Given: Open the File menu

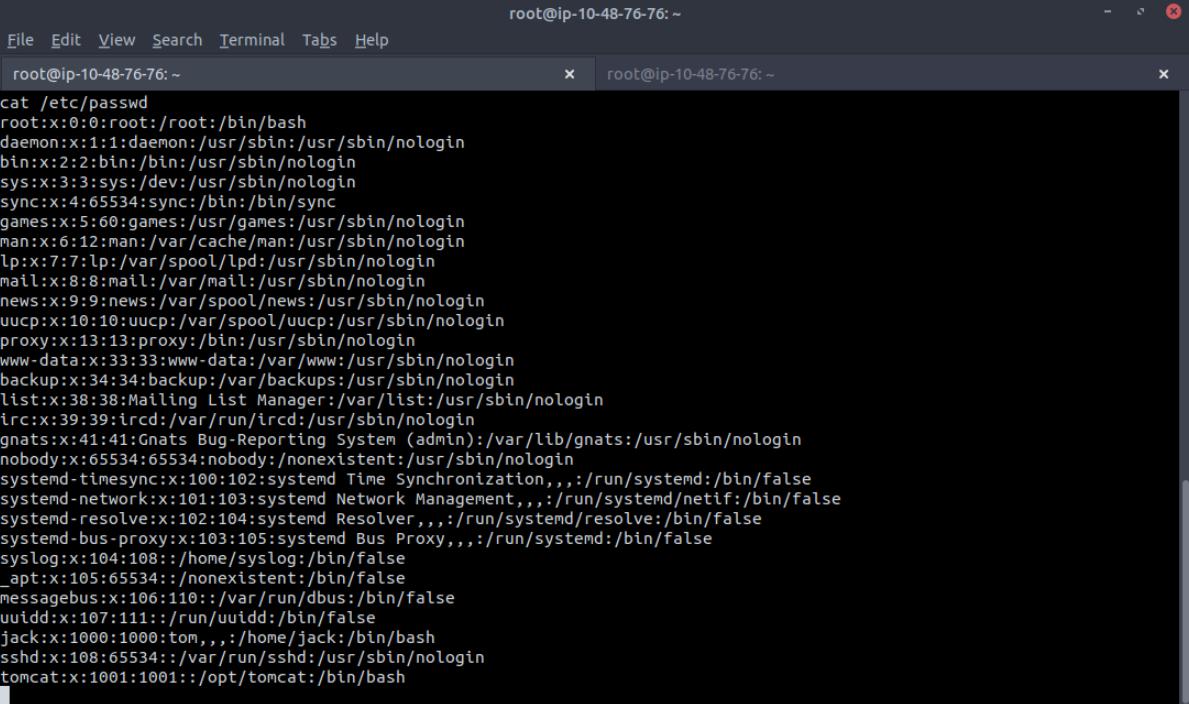Looking at the screenshot, I should pos(20,40).
